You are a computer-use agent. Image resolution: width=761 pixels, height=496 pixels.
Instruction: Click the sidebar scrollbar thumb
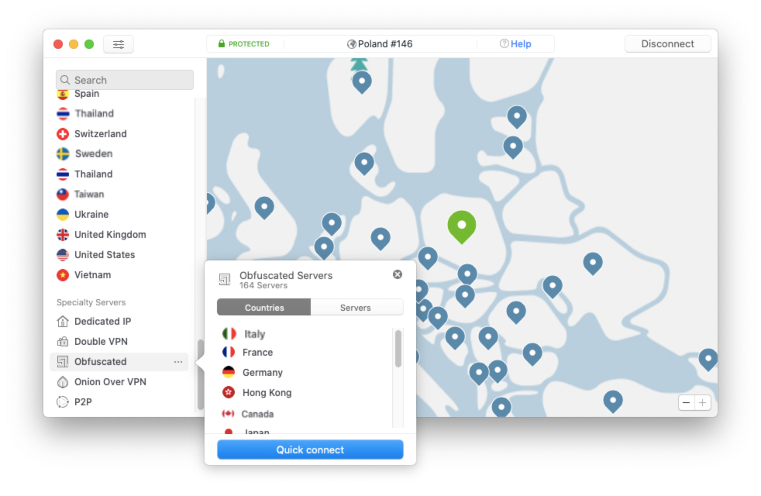click(200, 374)
